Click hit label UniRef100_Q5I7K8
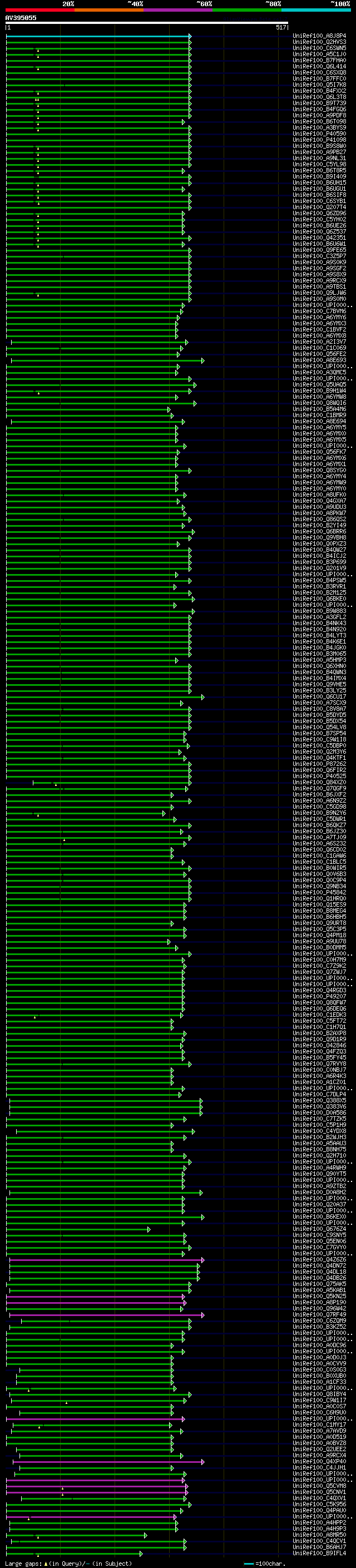The height and width of the screenshot is (1568, 356). [x=319, y=85]
